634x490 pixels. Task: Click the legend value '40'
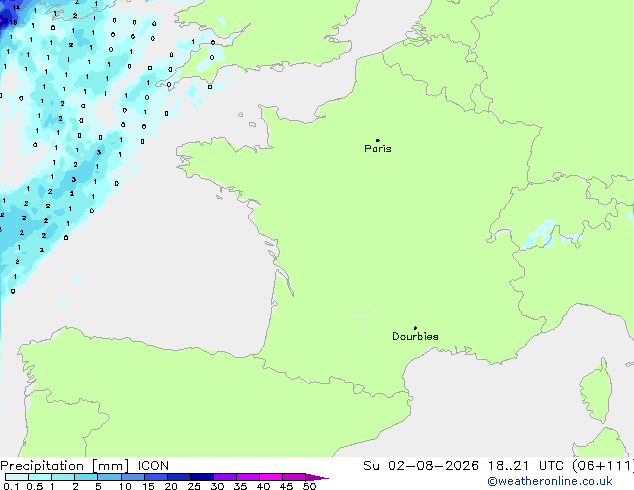[x=263, y=486]
